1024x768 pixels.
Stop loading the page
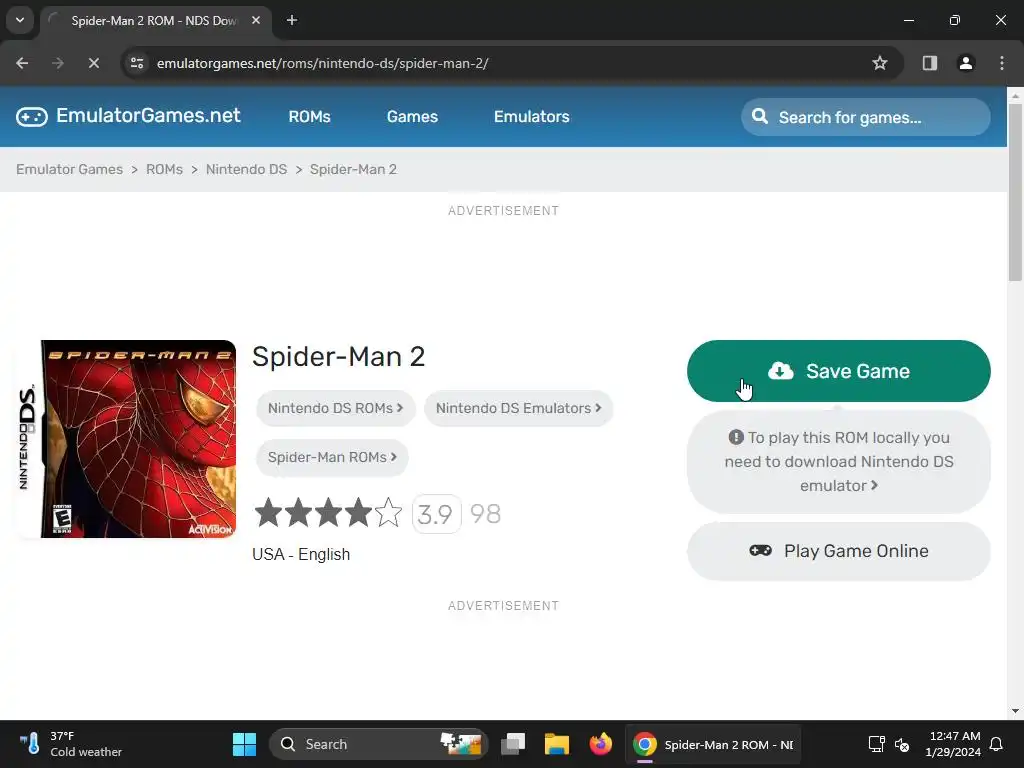pyautogui.click(x=93, y=63)
